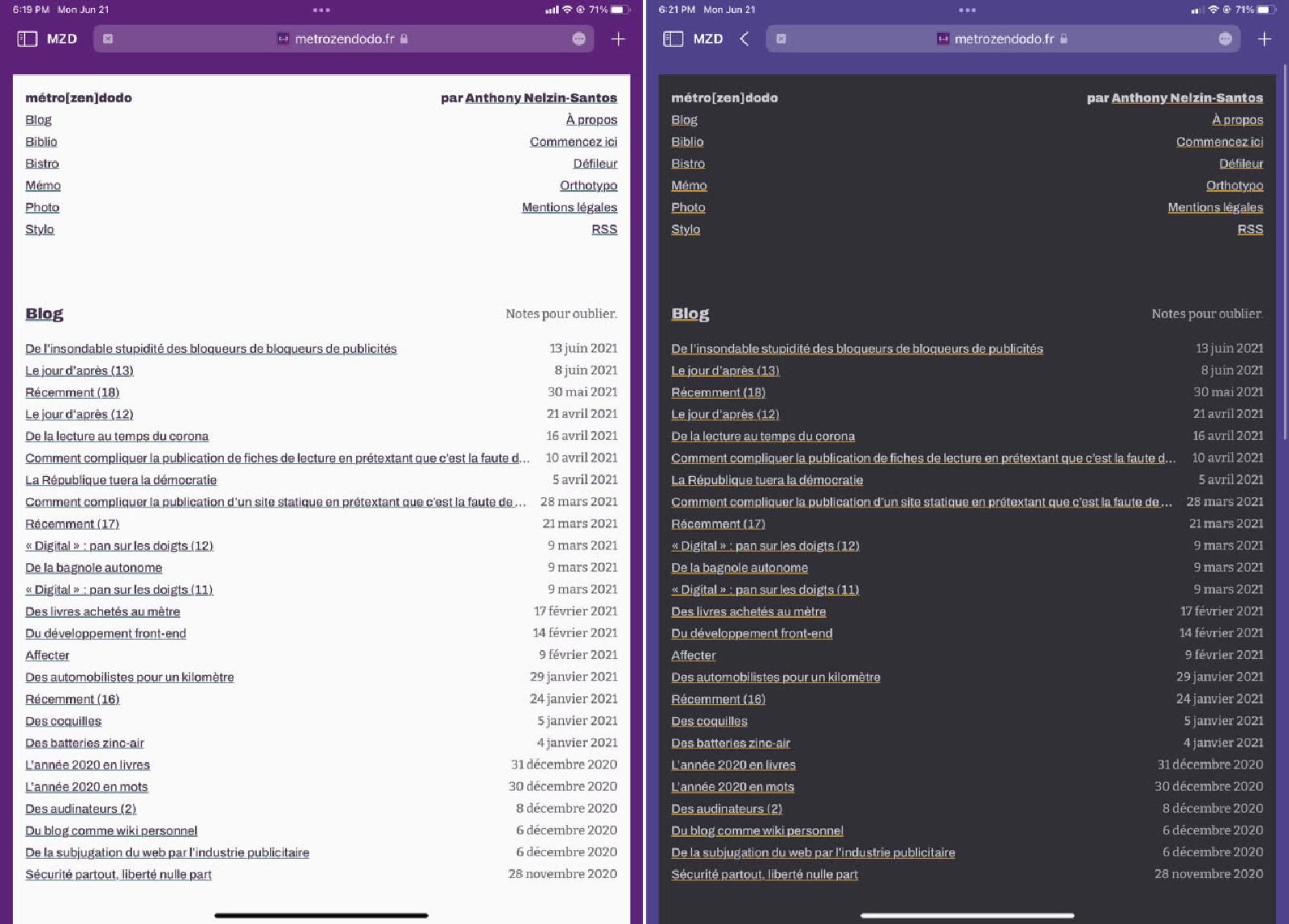
Task: Open "Des batteries zinc-air" in dark-mode page
Action: click(731, 744)
